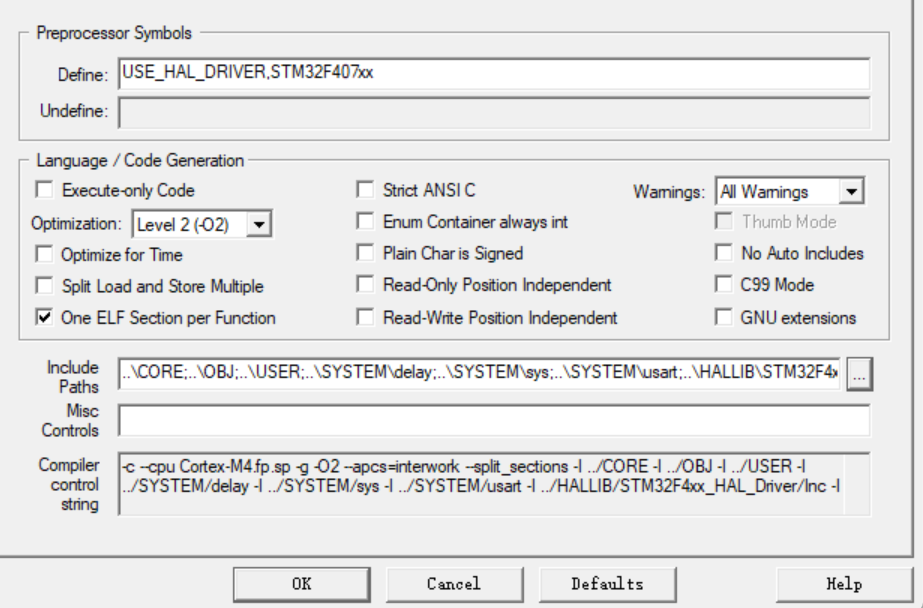Open the Optimization level dropdown
Image resolution: width=923 pixels, height=608 pixels.
point(261,223)
